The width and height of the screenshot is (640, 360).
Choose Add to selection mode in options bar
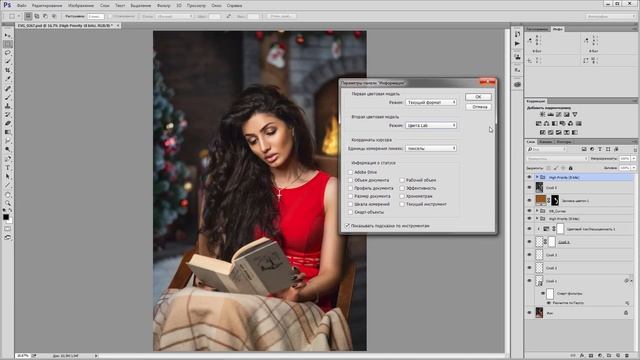[37, 16]
